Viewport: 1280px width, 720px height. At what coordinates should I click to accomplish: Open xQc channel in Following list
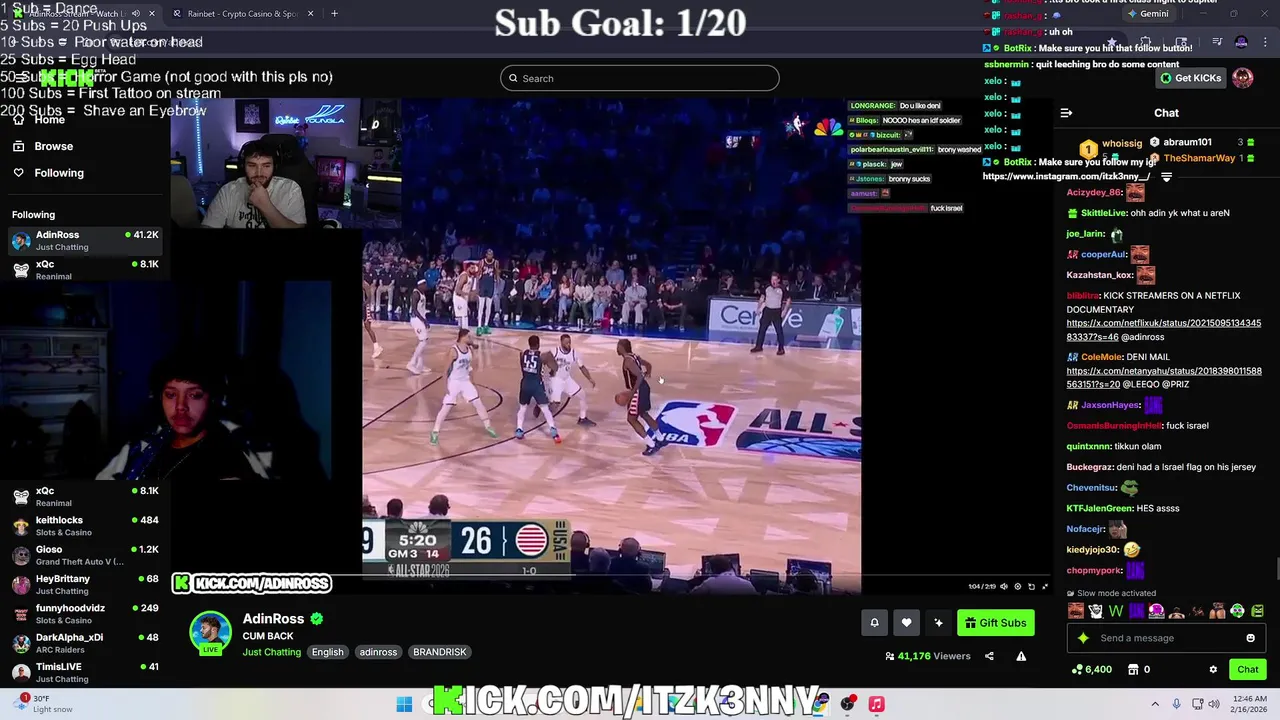84,270
